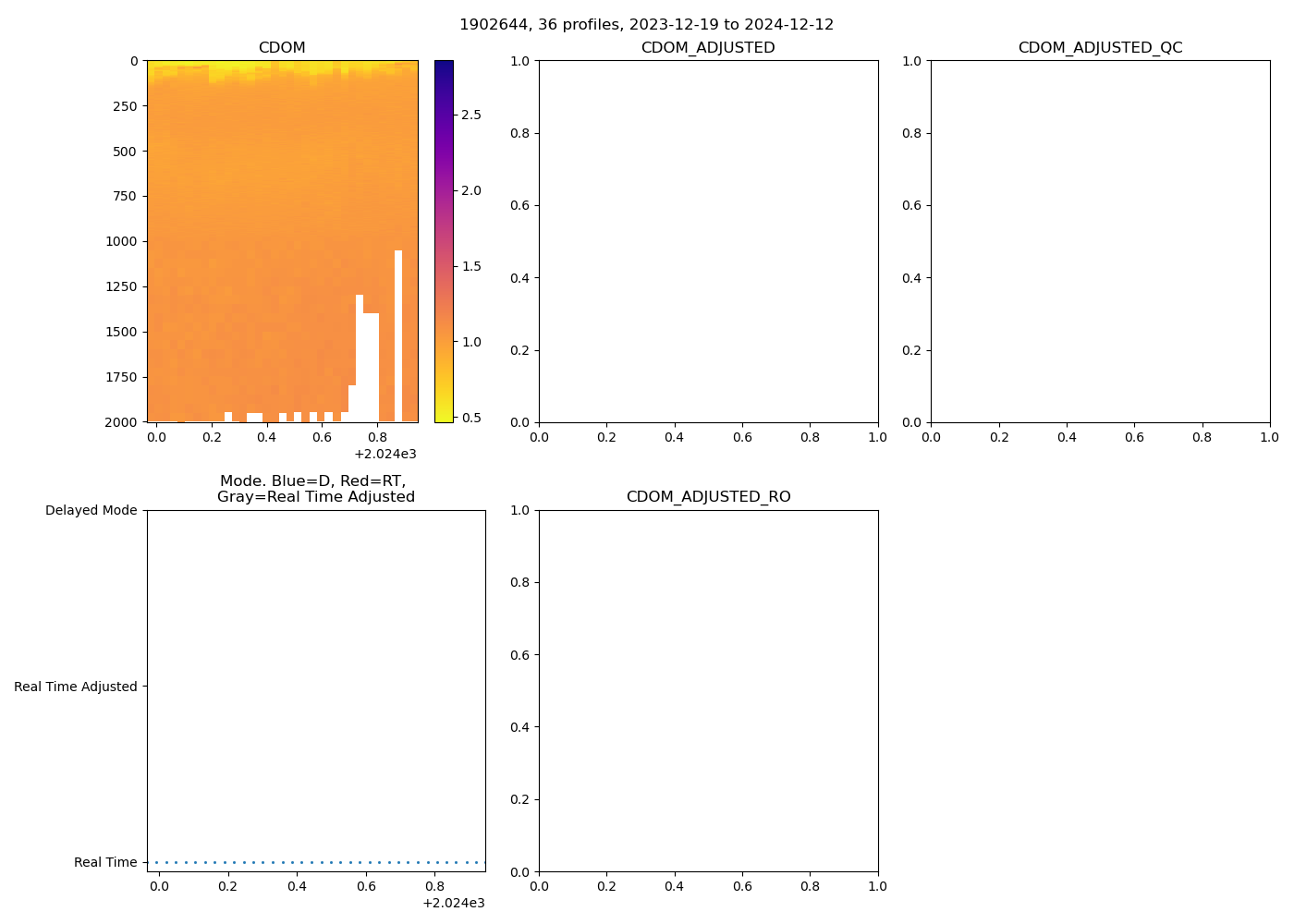Viewport: 1294px width, 924px height.
Task: Select the figure title with float ID 1902644
Action: [x=646, y=25]
